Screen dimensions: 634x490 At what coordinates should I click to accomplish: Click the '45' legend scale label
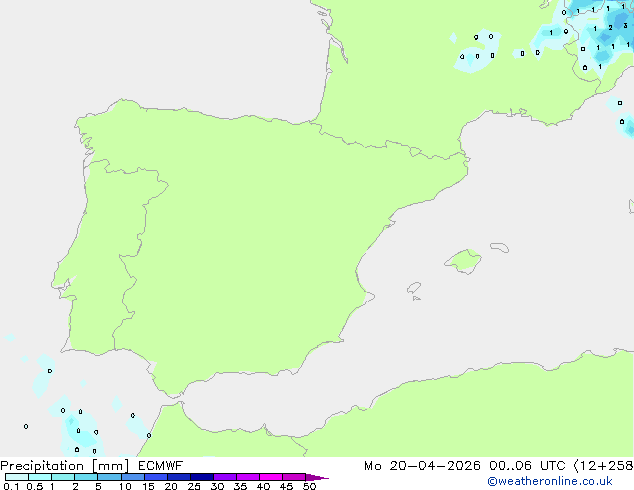[286, 486]
